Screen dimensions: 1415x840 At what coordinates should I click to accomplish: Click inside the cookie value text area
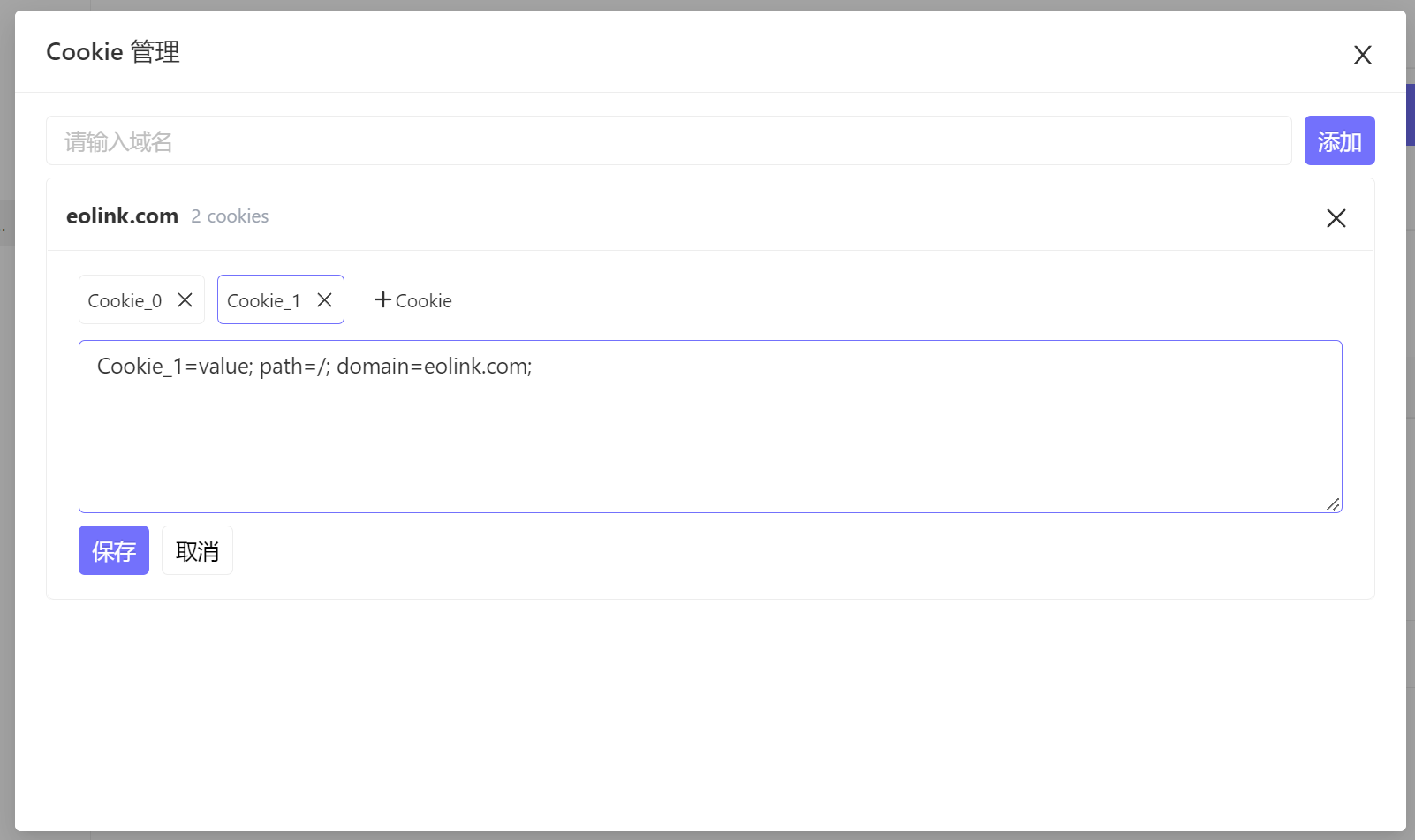coord(710,427)
